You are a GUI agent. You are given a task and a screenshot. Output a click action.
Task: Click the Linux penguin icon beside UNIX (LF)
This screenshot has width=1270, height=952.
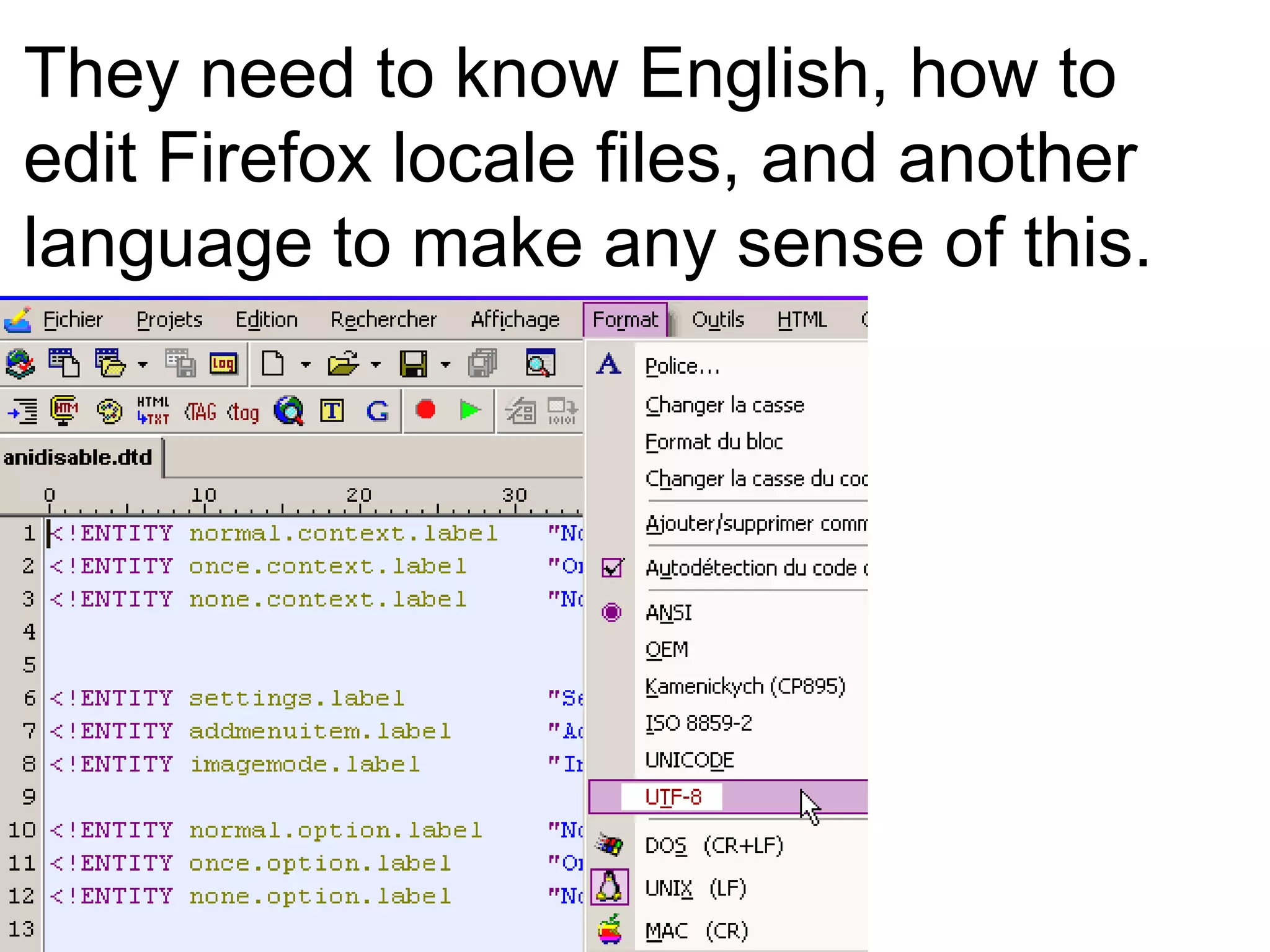pyautogui.click(x=610, y=887)
